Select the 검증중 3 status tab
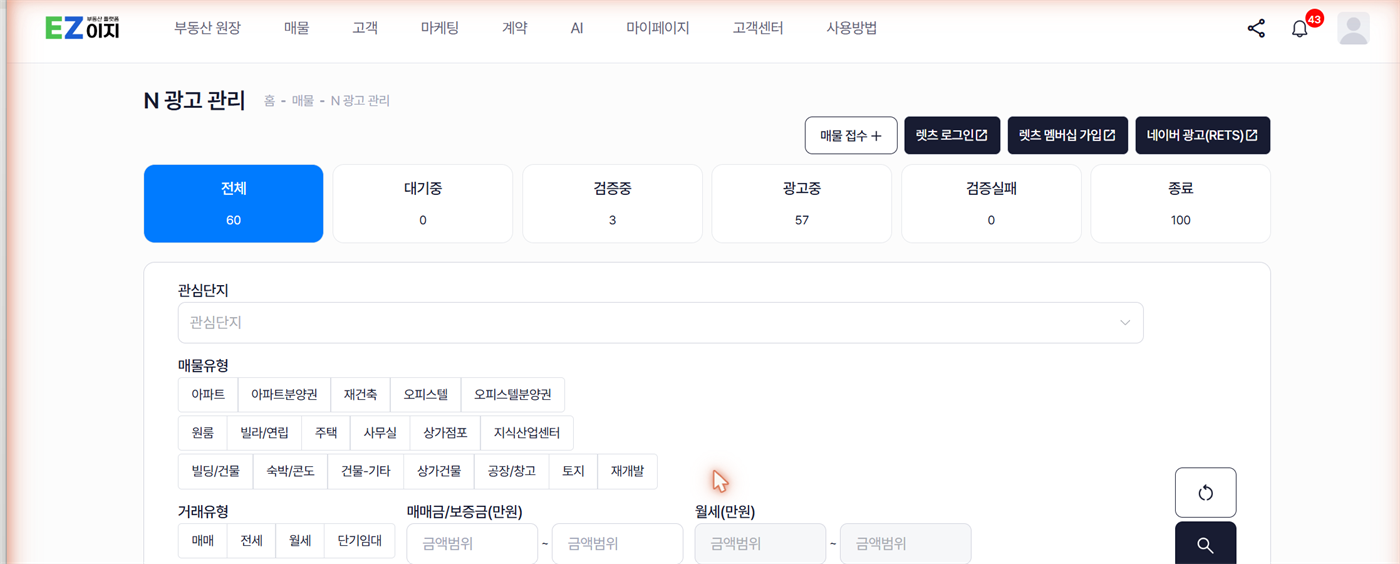This screenshot has width=1400, height=564. pos(612,203)
